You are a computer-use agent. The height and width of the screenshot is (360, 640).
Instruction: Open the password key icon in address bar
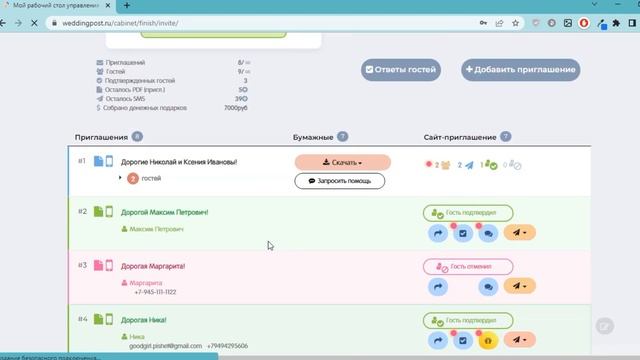[483, 23]
